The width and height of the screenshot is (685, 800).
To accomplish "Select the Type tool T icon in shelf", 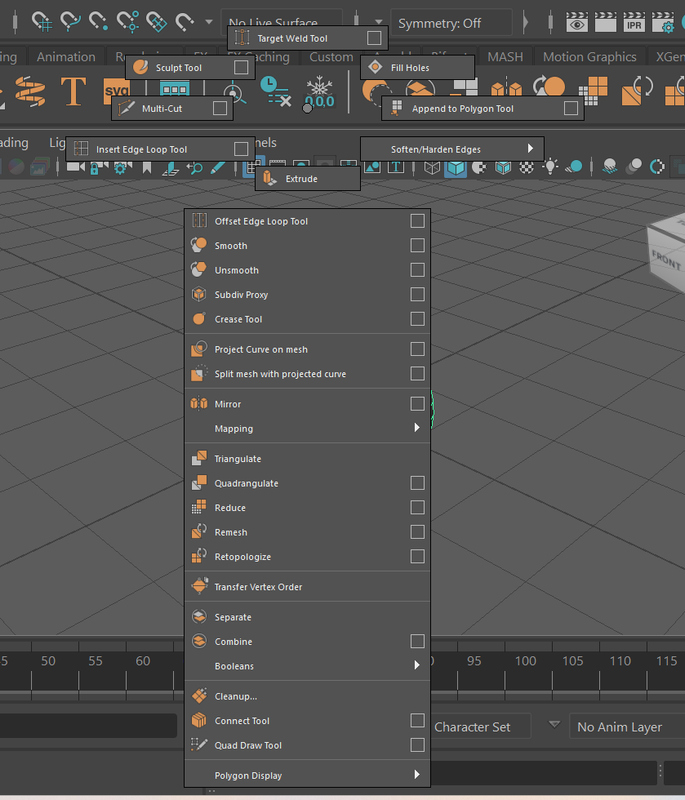I will click(72, 91).
